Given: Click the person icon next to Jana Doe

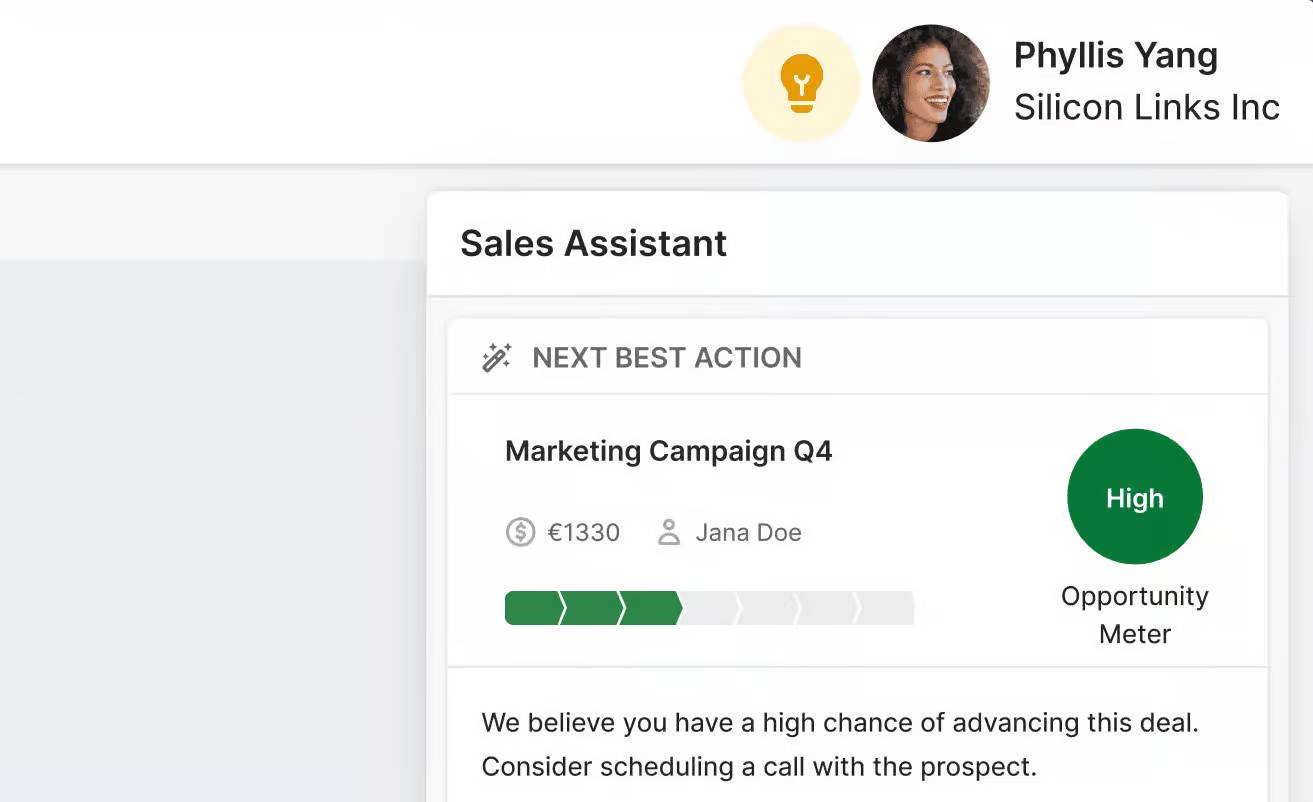Looking at the screenshot, I should (x=668, y=532).
